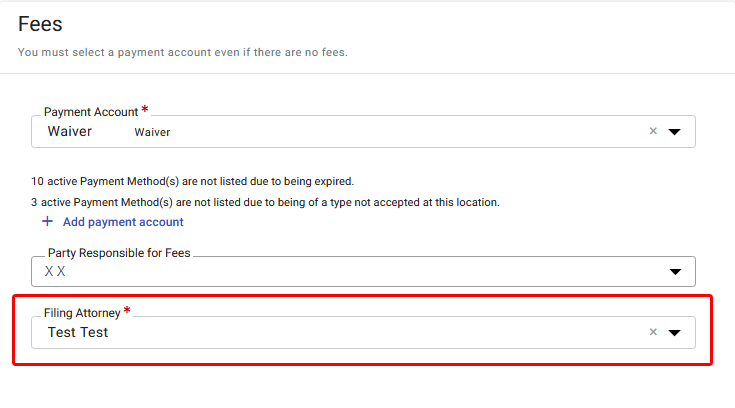The width and height of the screenshot is (735, 408).
Task: Click the must select a payment account subtitle
Action: point(183,52)
